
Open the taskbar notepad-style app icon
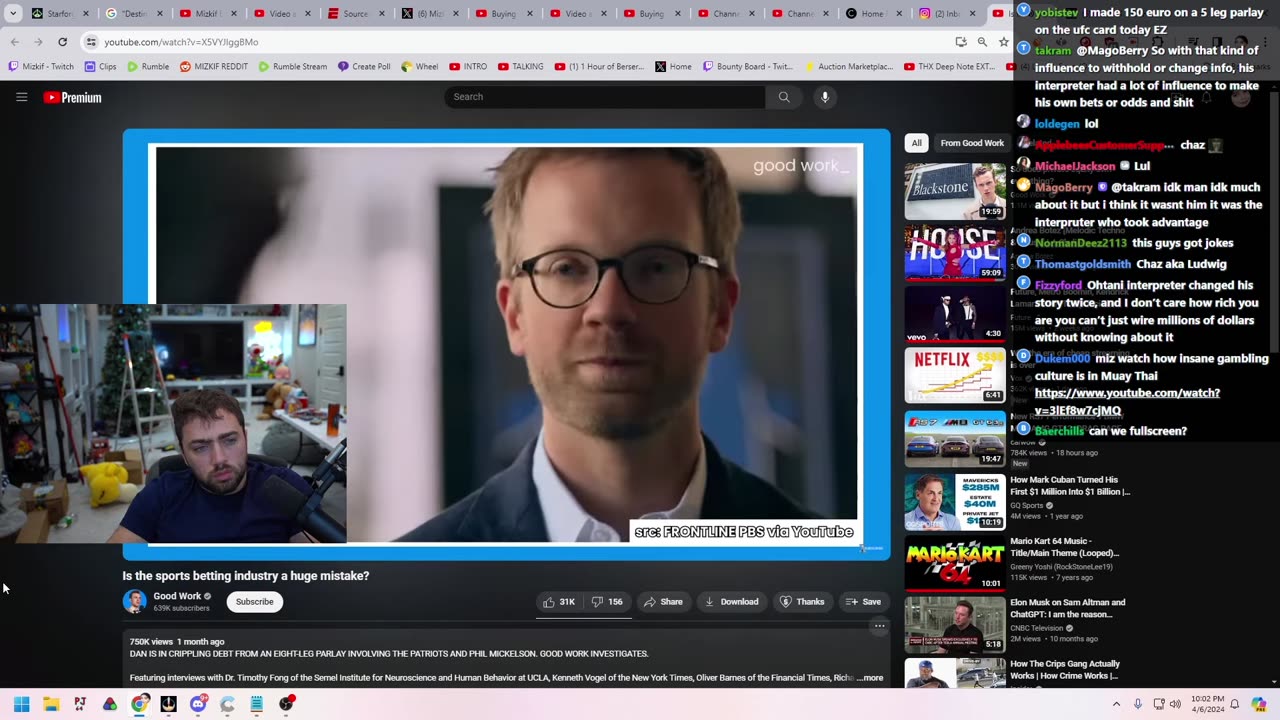tap(257, 704)
